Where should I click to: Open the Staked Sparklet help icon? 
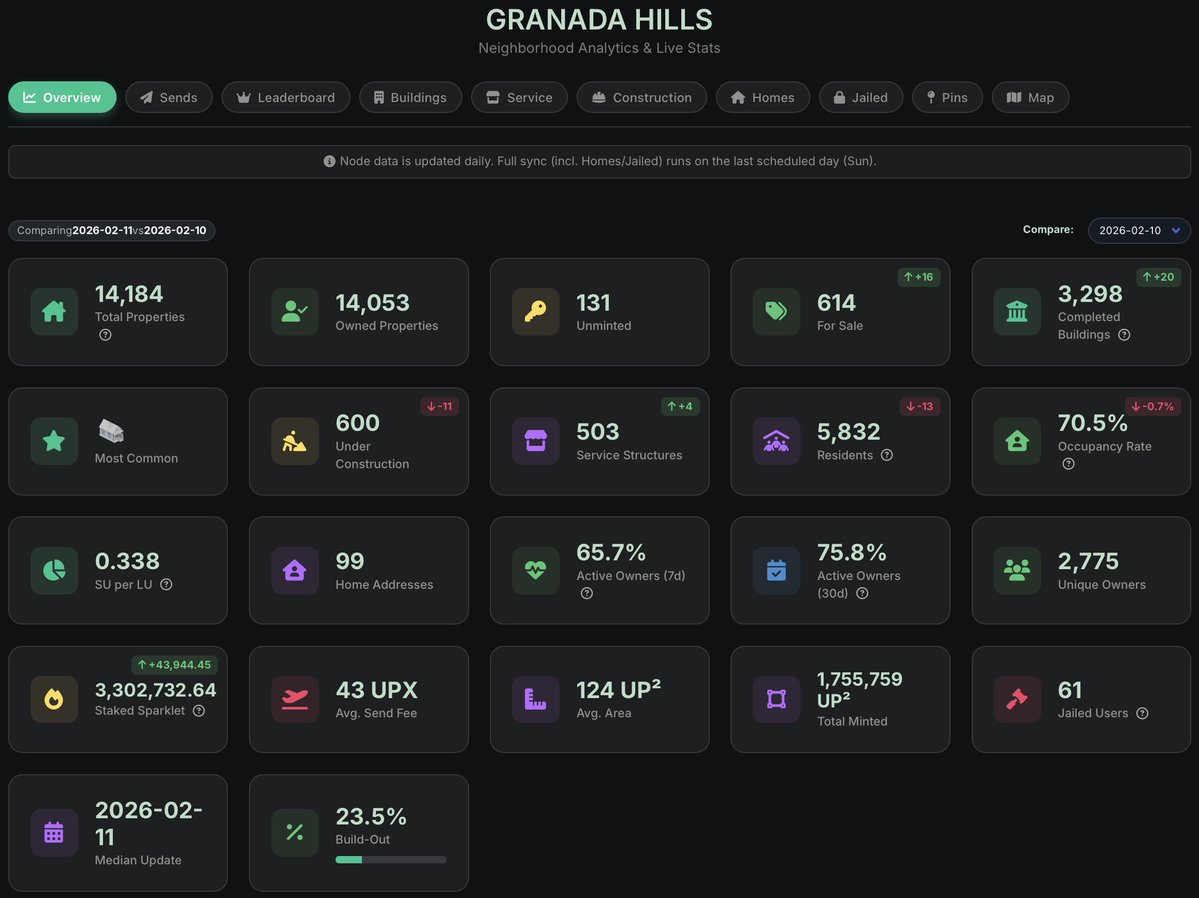point(199,711)
